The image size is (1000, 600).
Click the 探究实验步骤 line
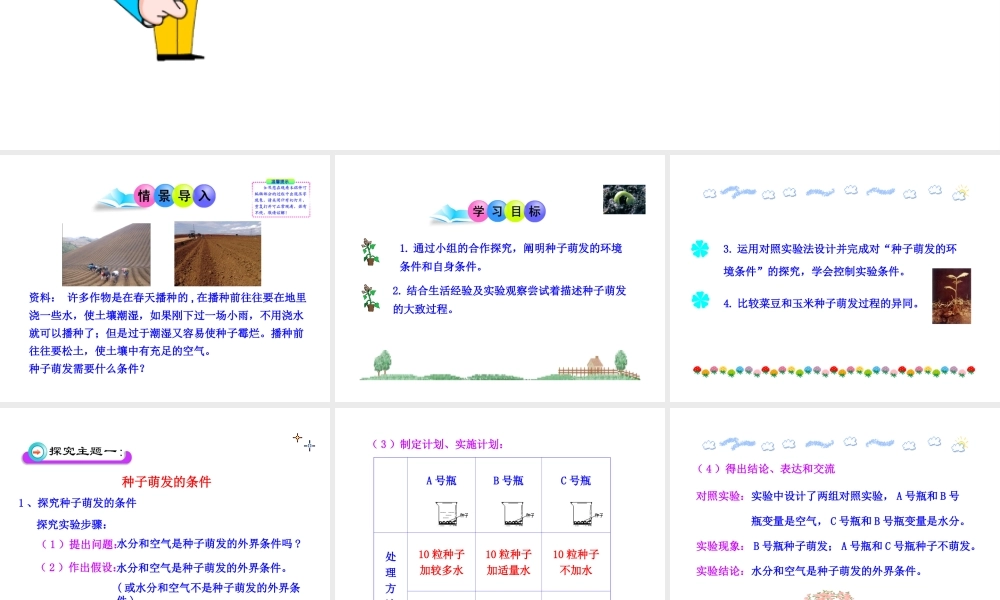72,525
